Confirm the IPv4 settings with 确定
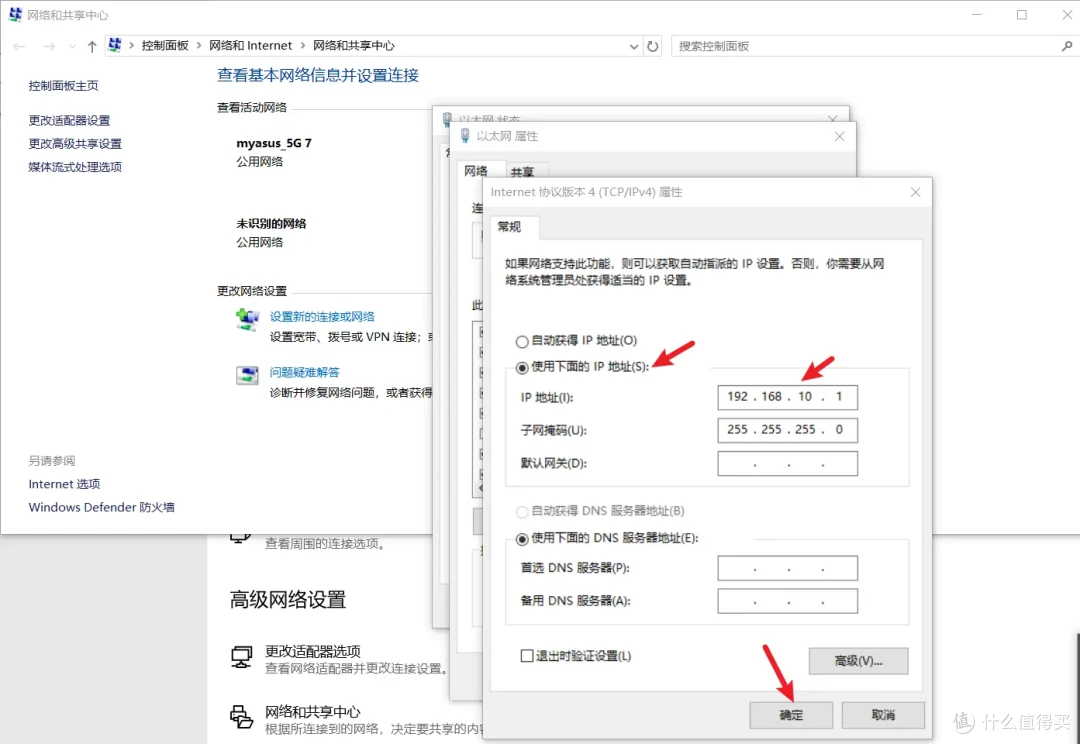Screen dimensions: 1080x744 (x=791, y=715)
